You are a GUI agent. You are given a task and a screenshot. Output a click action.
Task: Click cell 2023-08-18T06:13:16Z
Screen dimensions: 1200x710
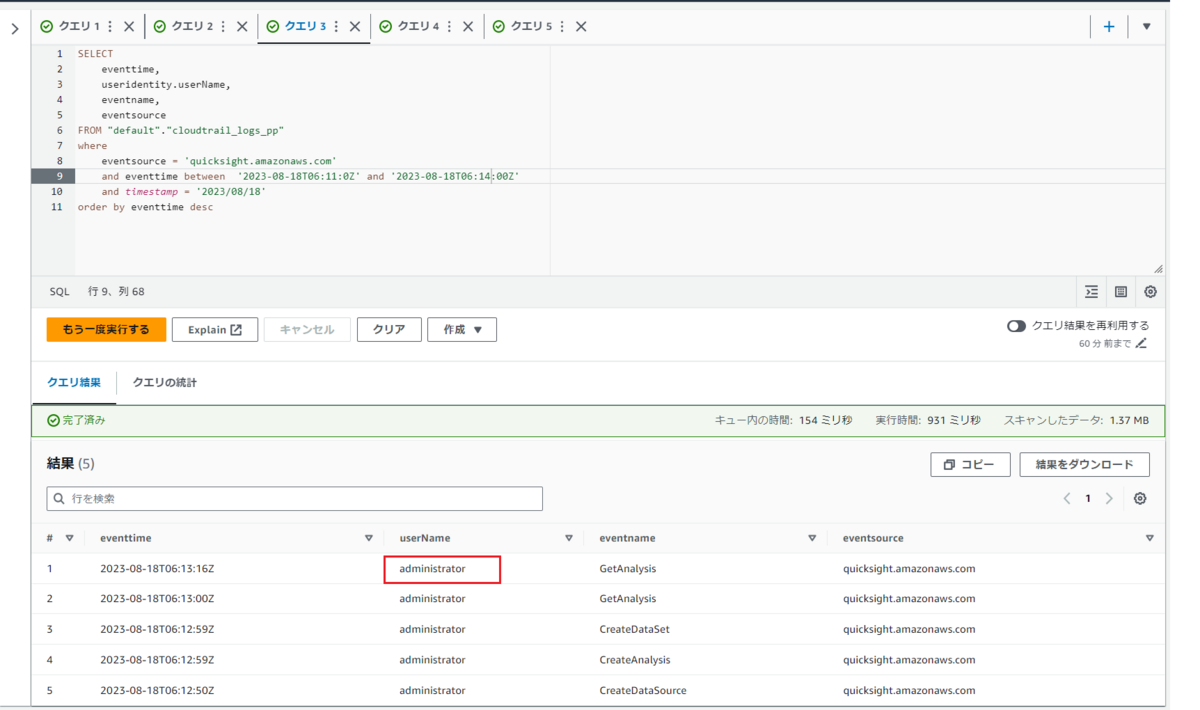click(157, 569)
